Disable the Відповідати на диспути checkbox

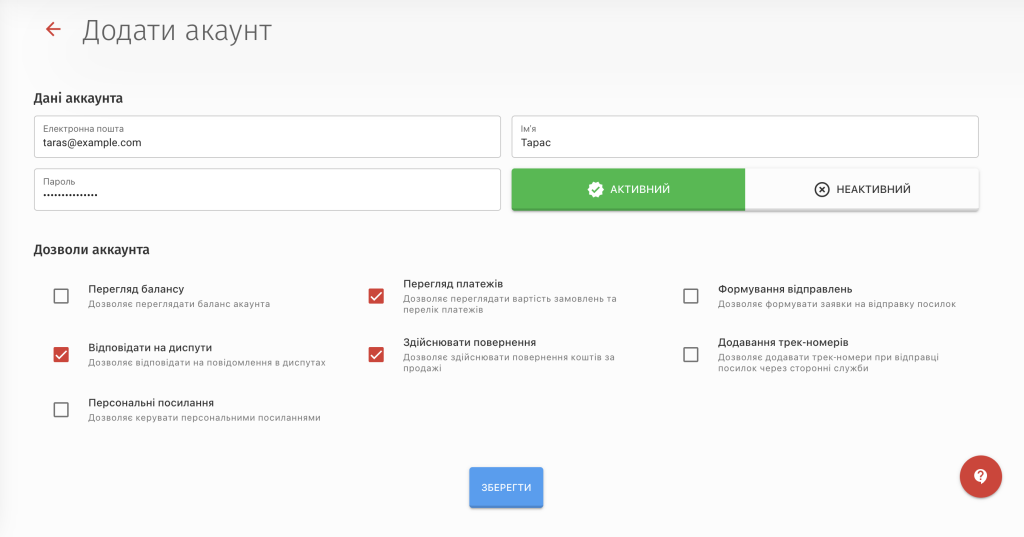point(61,354)
